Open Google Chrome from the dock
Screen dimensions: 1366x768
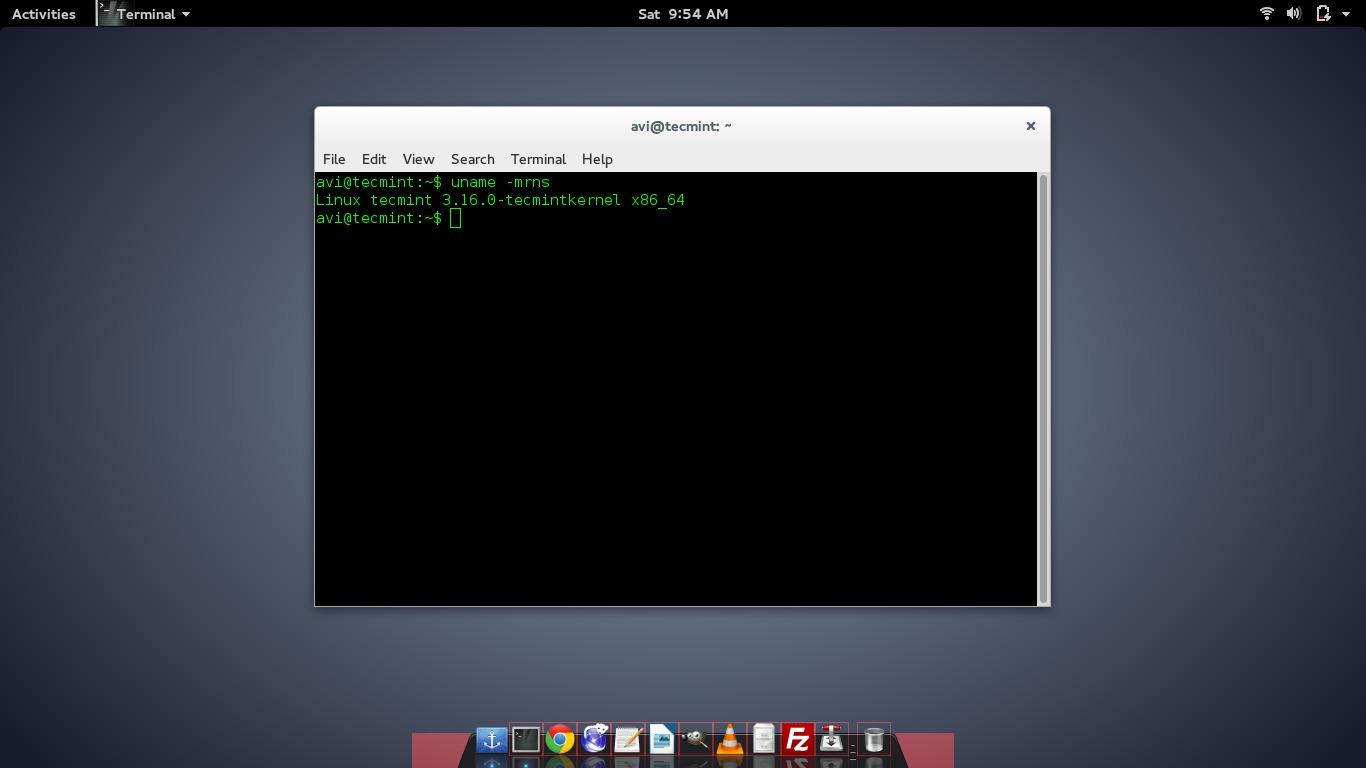coord(560,739)
